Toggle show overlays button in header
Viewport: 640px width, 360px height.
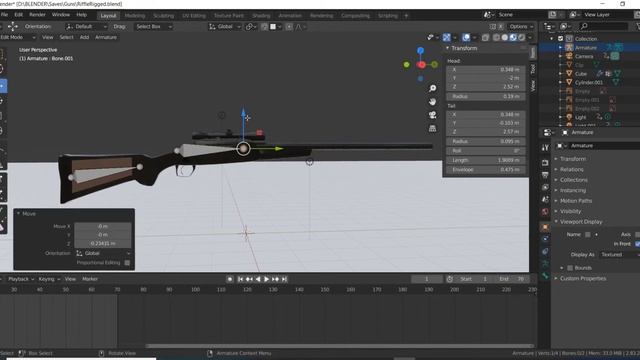coord(466,38)
